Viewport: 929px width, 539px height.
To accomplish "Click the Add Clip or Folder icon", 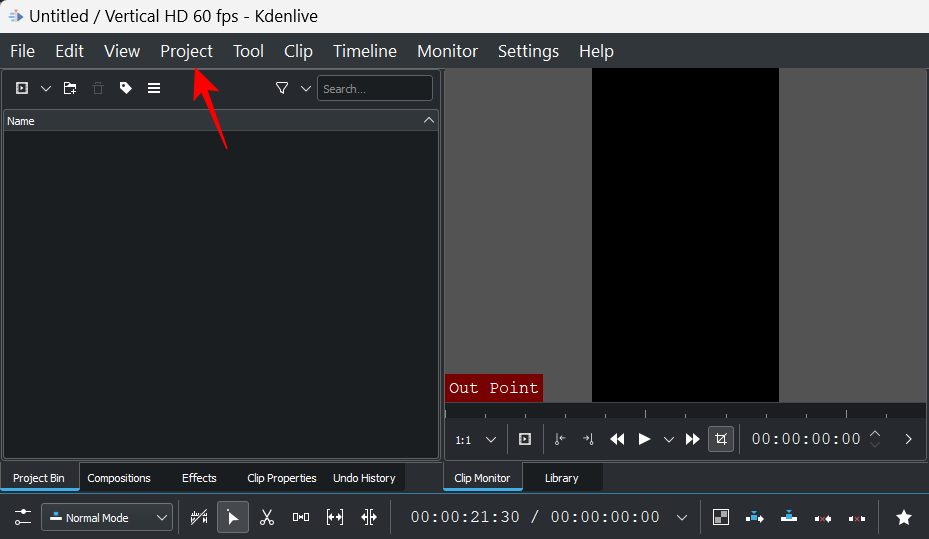I will [x=22, y=88].
